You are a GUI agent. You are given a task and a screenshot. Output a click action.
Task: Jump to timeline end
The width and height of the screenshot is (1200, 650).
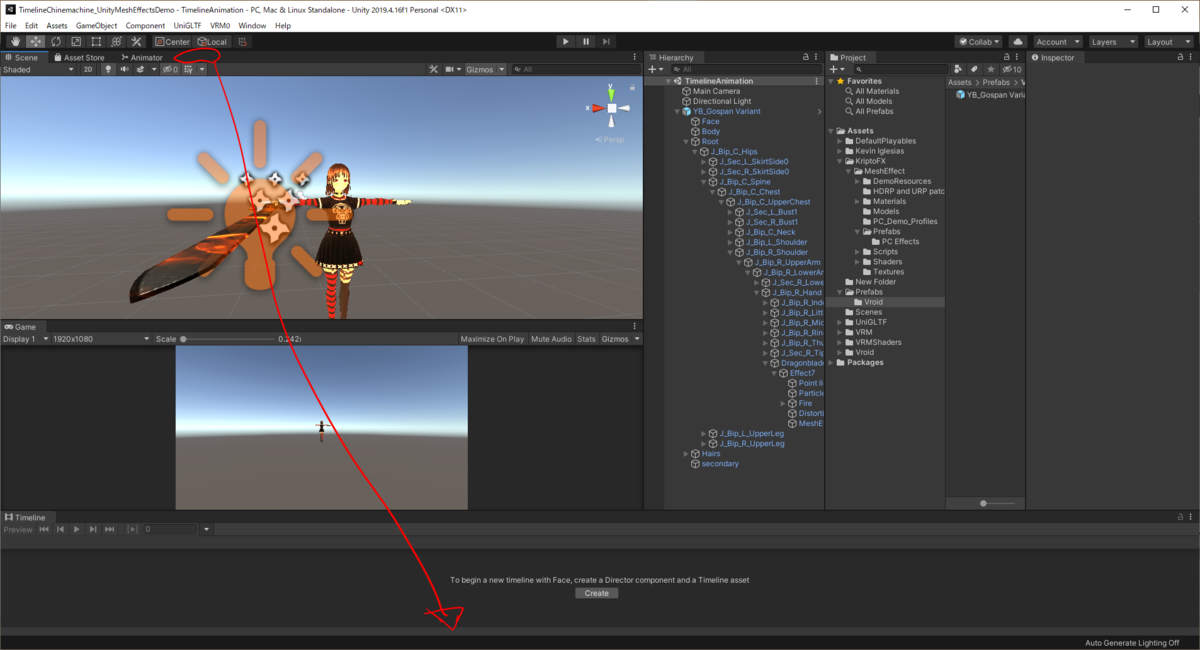coord(109,529)
